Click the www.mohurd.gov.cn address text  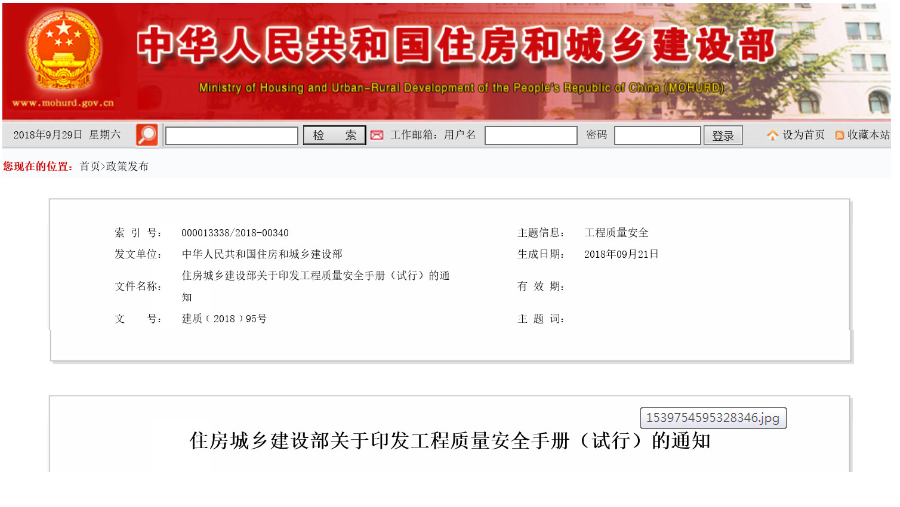coord(63,103)
